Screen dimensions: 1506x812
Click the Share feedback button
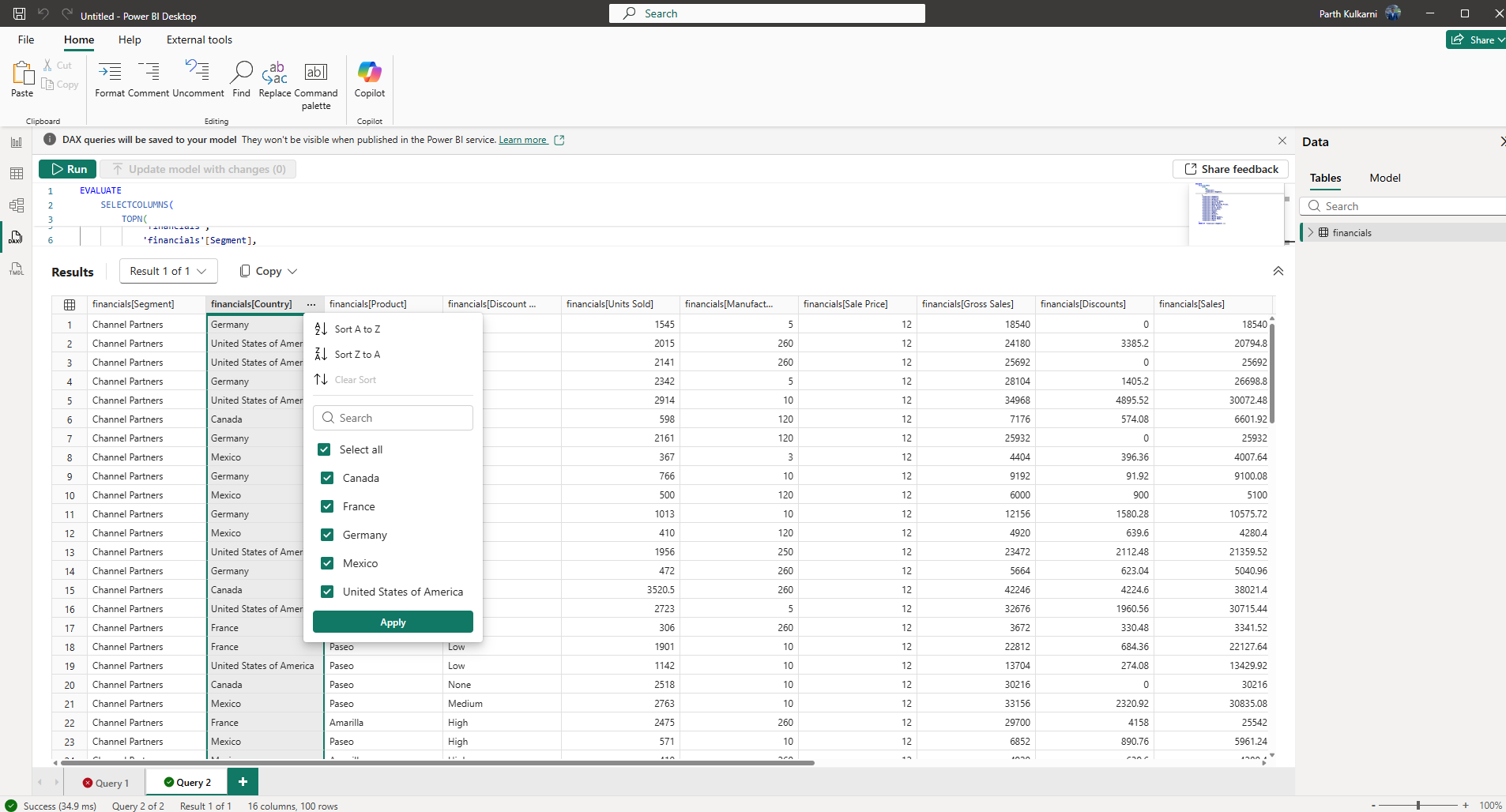[x=1231, y=169]
